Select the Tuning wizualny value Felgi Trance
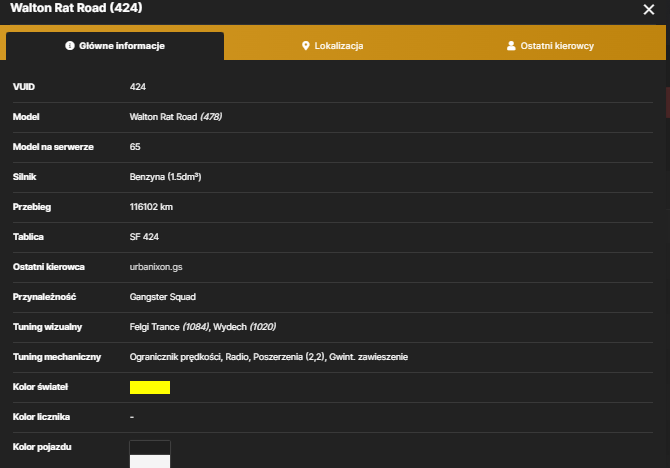The height and width of the screenshot is (468, 670). (x=154, y=327)
